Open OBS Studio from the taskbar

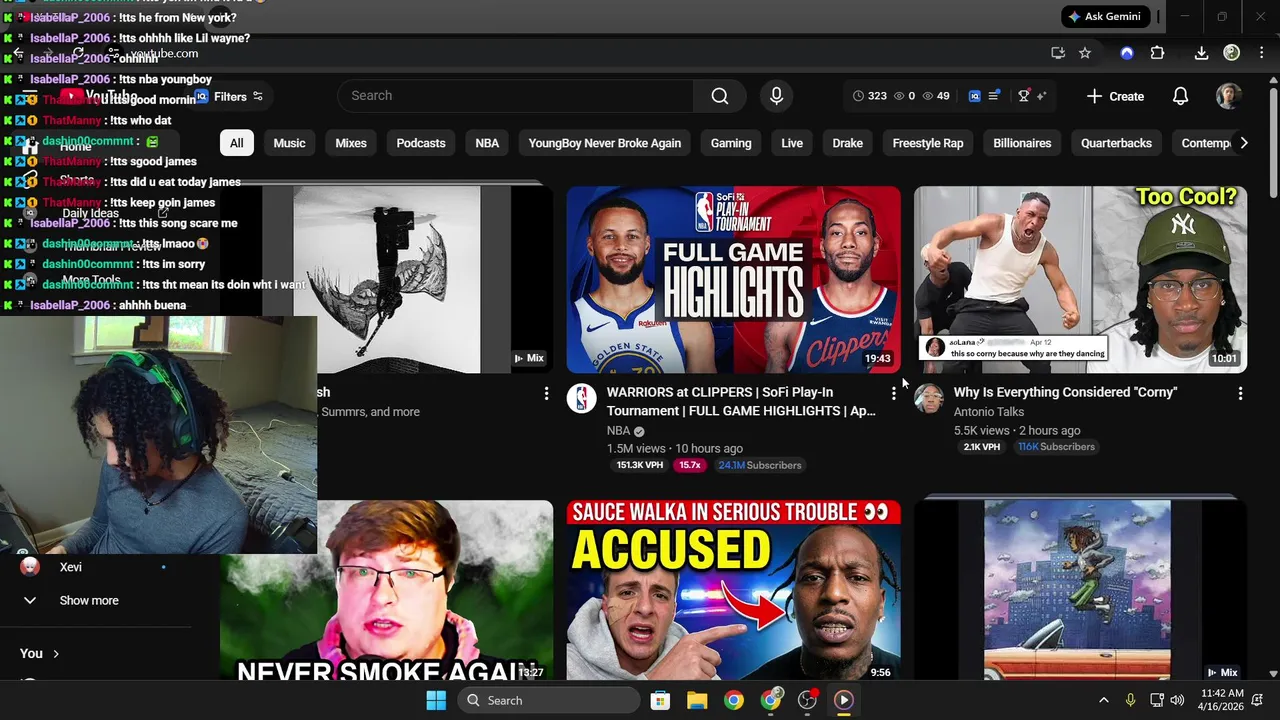807,700
